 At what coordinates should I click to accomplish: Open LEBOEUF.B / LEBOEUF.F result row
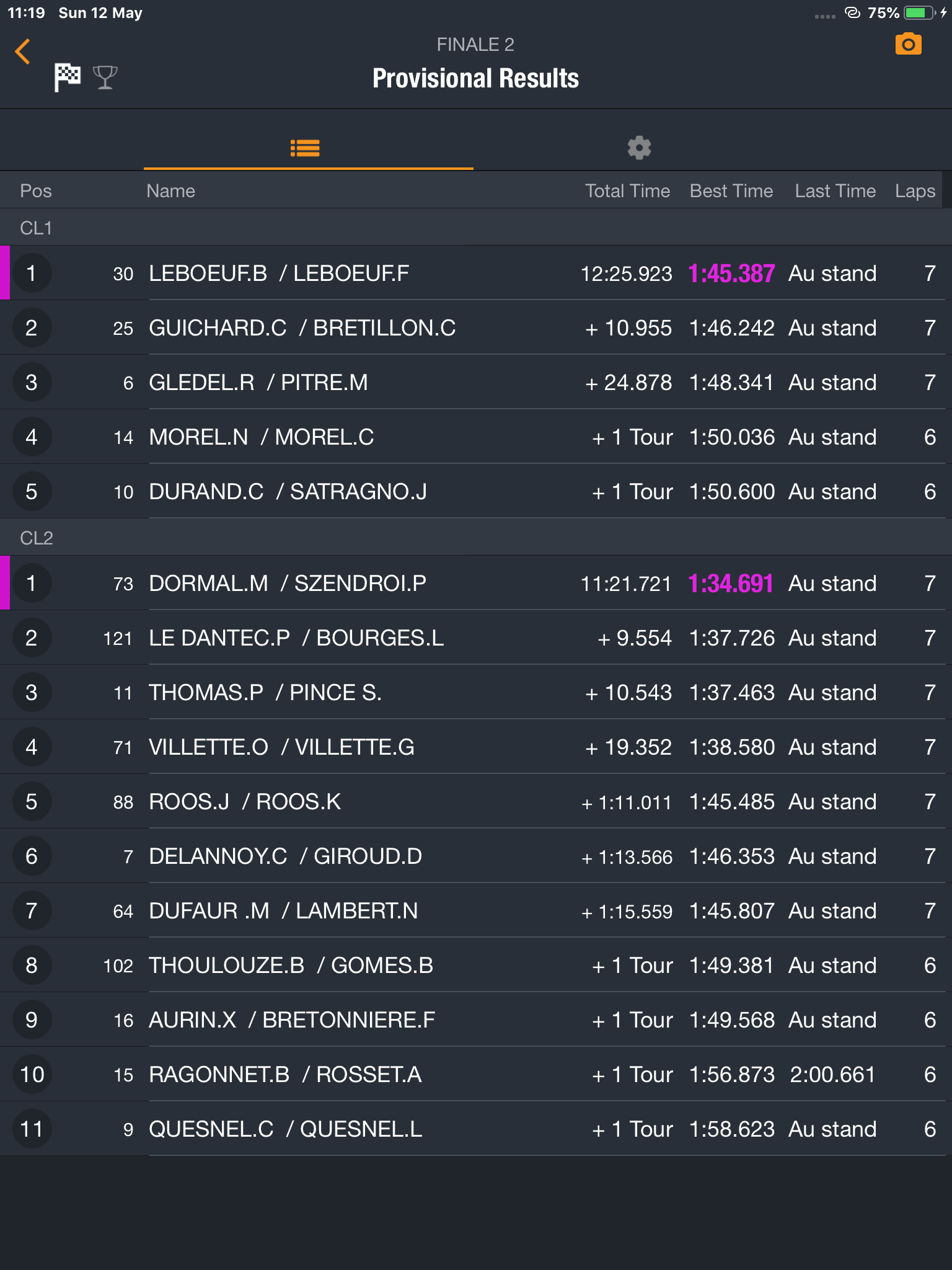[x=476, y=273]
